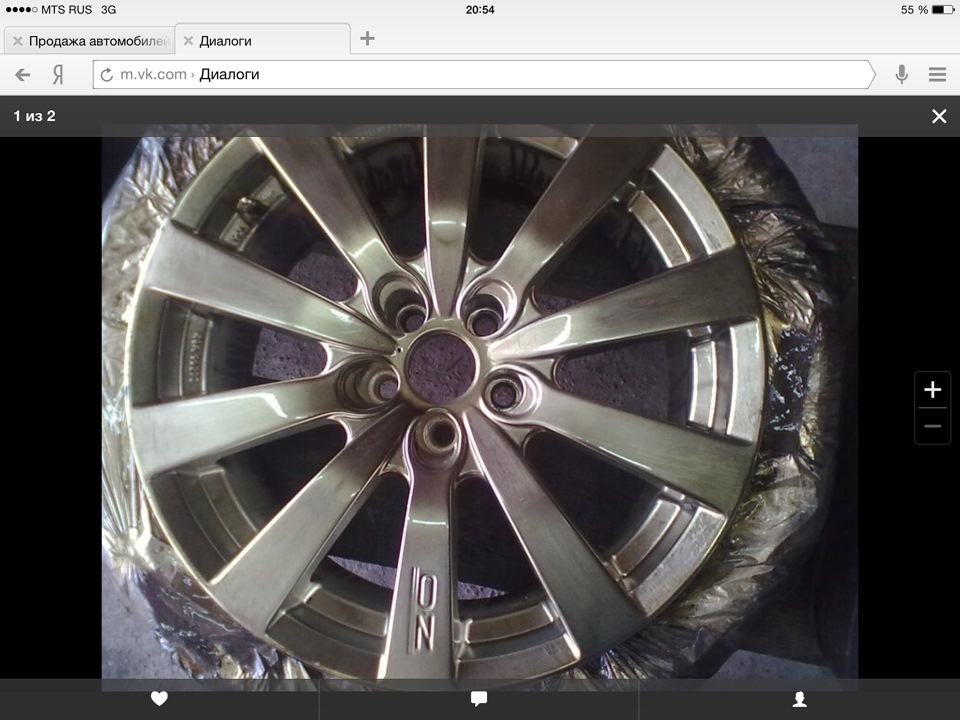Switch to the Продажа автомобилей tab

(89, 41)
